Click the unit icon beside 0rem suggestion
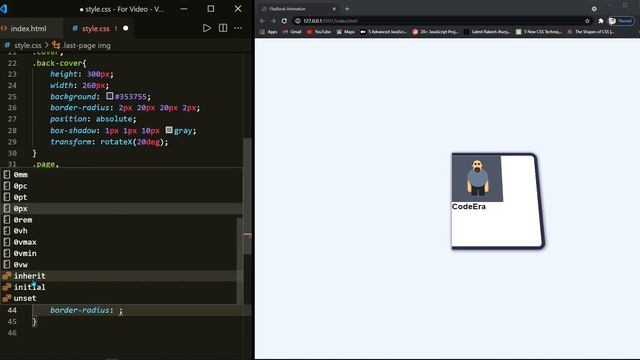The height and width of the screenshot is (360, 640). click(7, 220)
